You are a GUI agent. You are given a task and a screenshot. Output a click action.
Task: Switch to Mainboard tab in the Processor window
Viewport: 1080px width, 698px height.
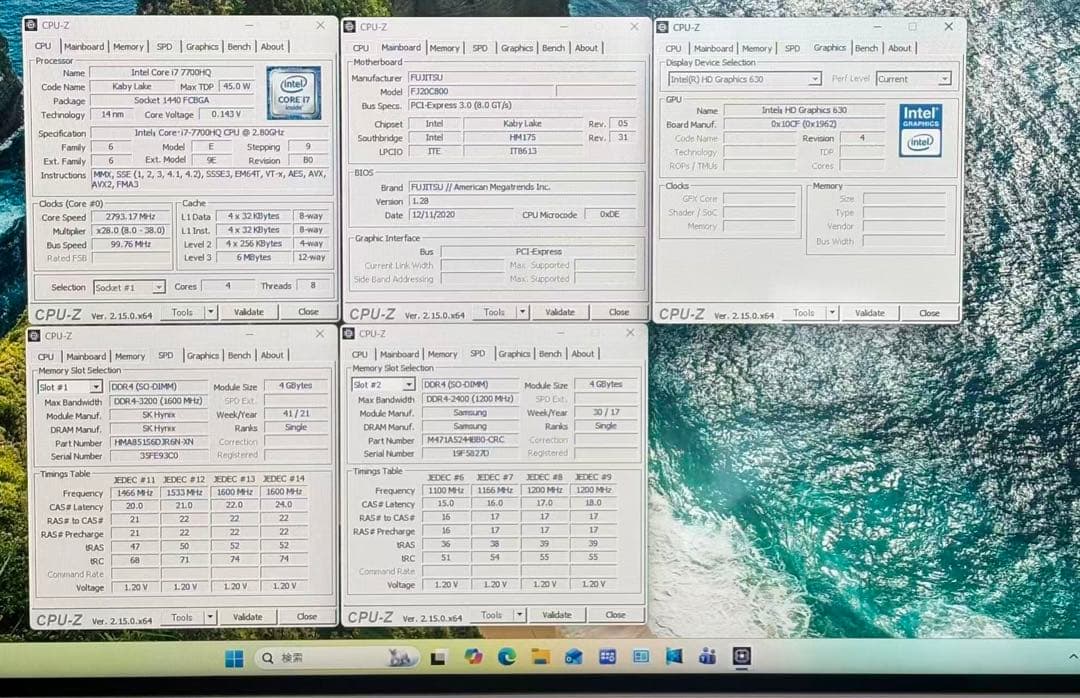pos(84,47)
